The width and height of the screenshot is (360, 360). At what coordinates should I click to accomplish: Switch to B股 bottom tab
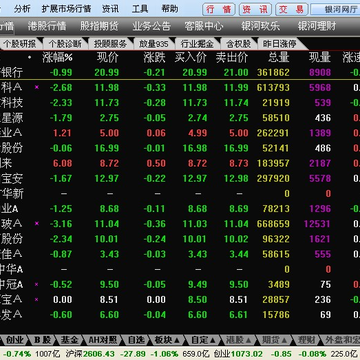(x=43, y=340)
